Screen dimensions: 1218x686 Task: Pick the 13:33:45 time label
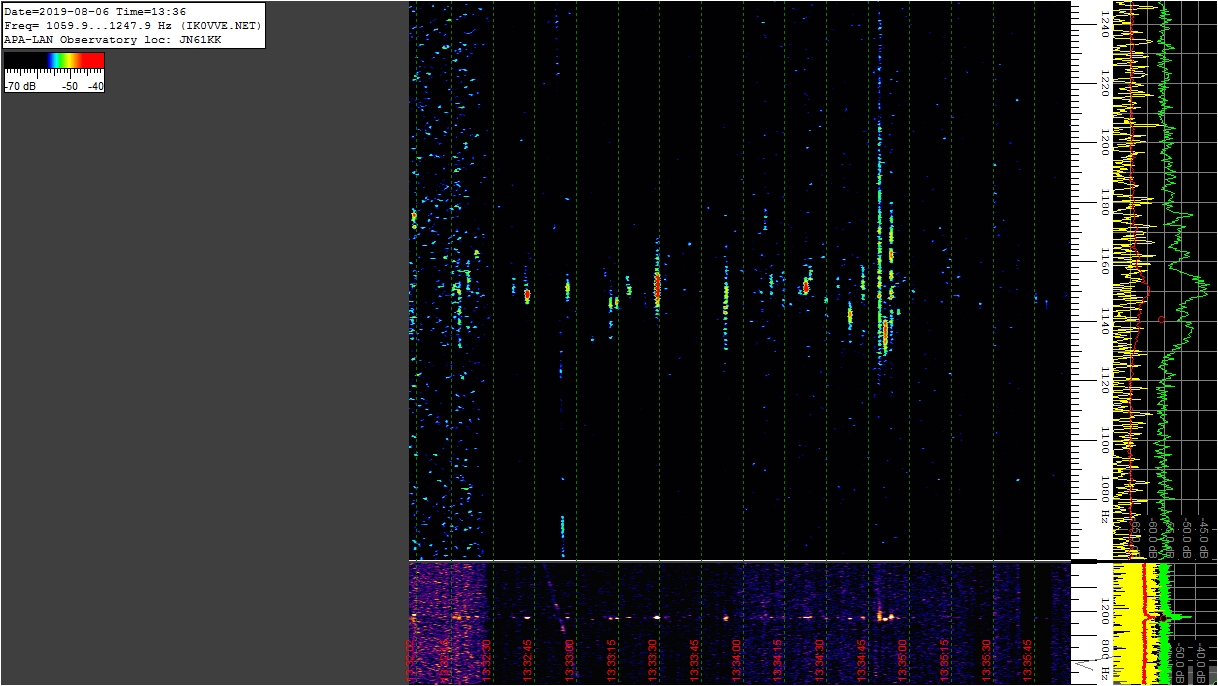tap(695, 661)
